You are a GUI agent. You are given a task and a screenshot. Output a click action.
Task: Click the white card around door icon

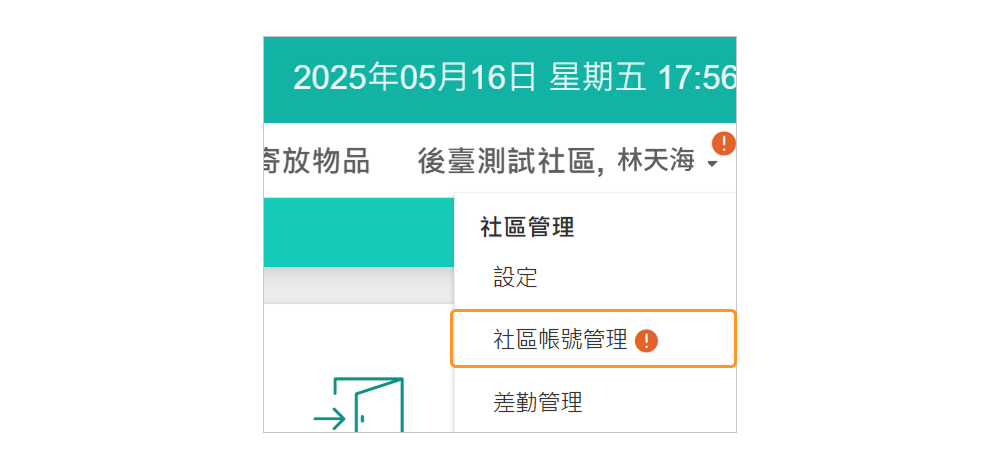(358, 368)
